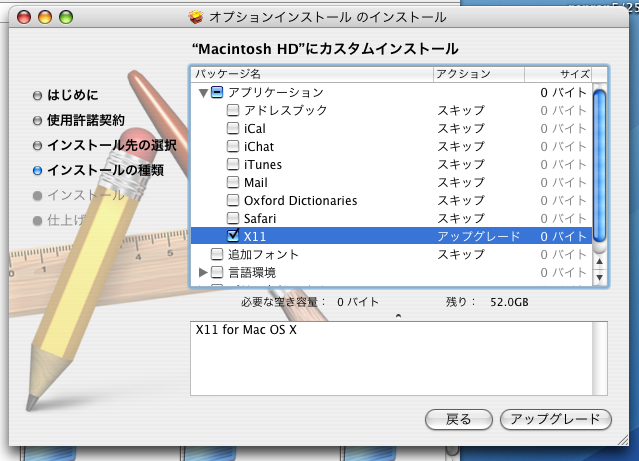Click the split pane handle below 残り
Screen dimensions: 639x461
tap(399, 316)
